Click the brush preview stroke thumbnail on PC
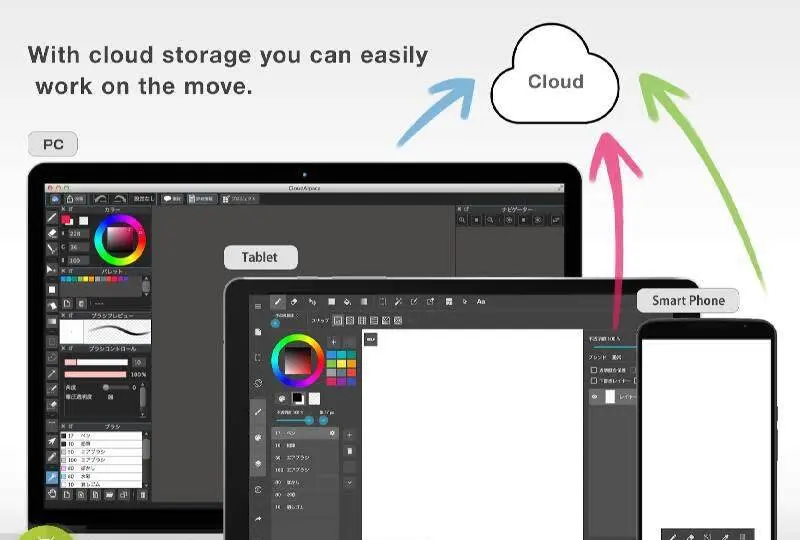The height and width of the screenshot is (540, 800). 117,332
